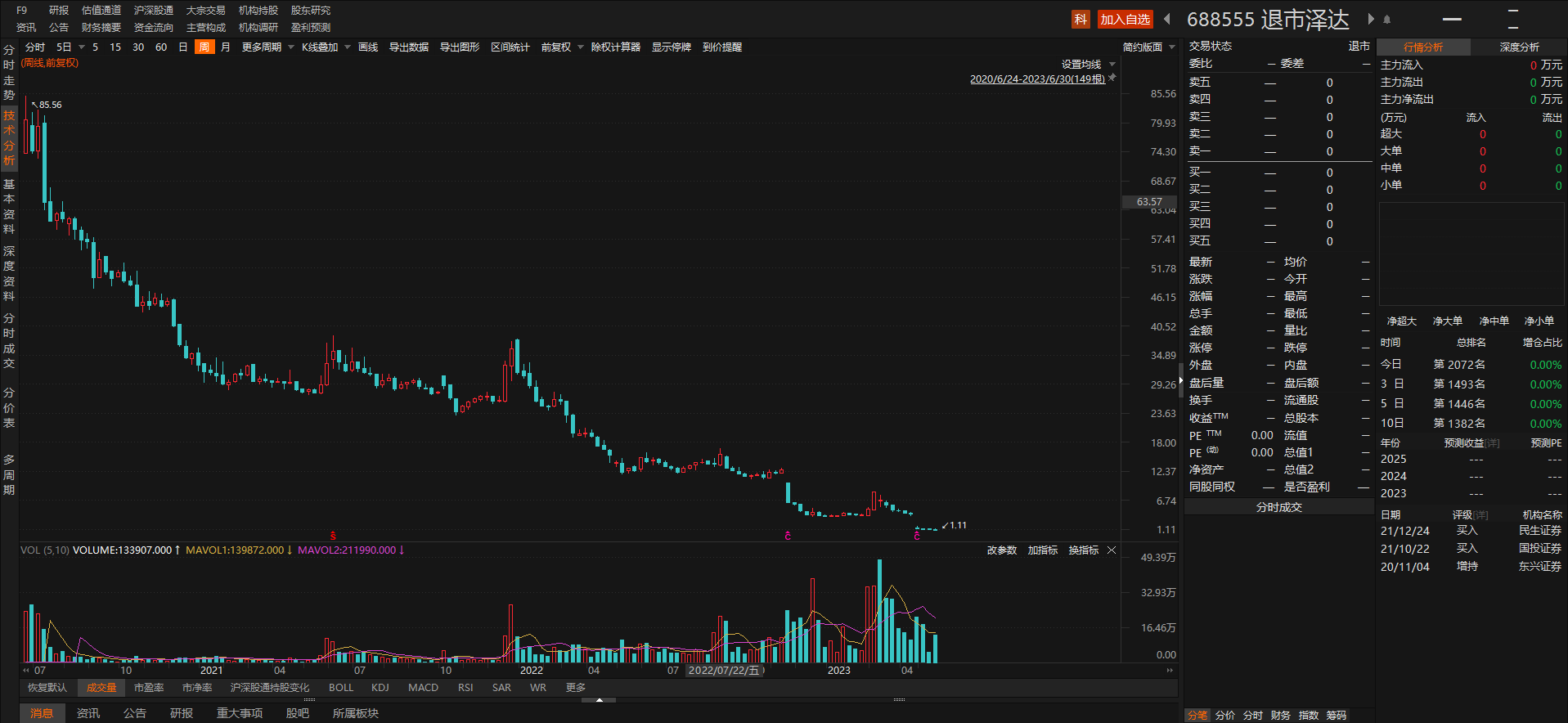Image resolution: width=1568 pixels, height=723 pixels.
Task: Switch to the 30-minute period
Action: 138,47
